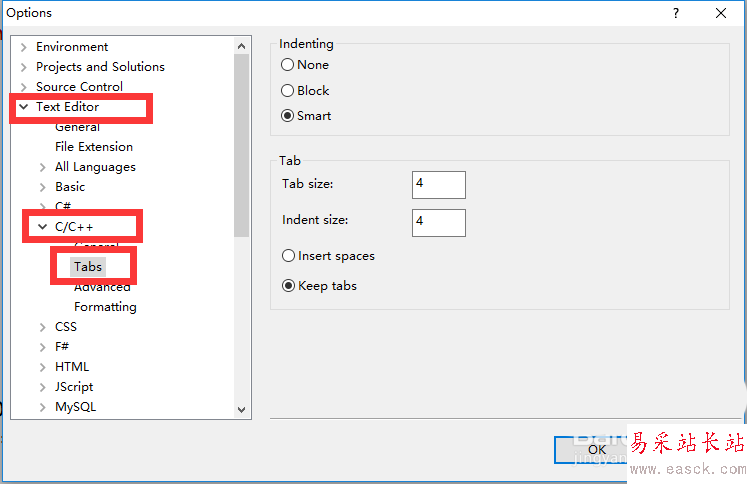Click the Tab size input field
747x484 pixels.
pyautogui.click(x=438, y=185)
